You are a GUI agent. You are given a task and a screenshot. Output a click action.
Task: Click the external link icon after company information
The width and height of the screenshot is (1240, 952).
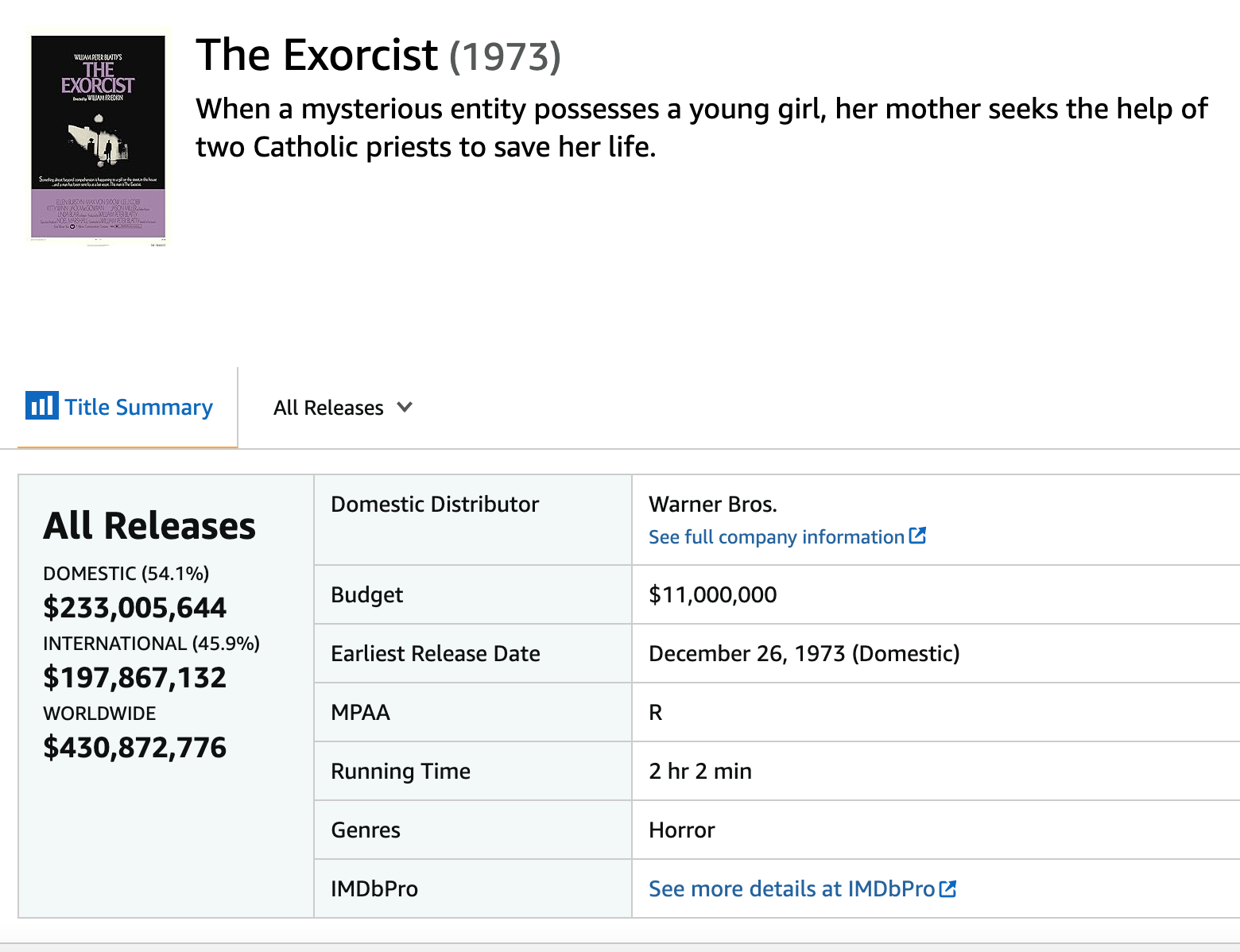click(x=917, y=536)
